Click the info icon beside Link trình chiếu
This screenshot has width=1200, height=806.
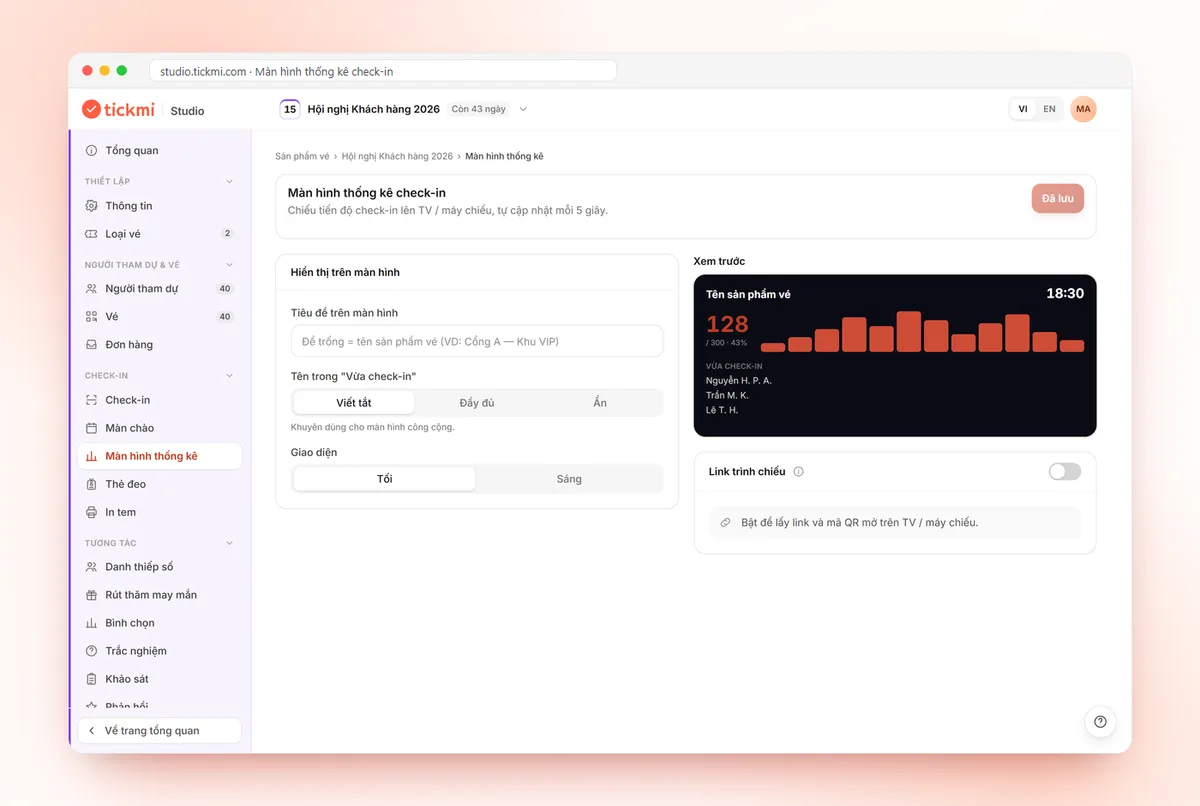tap(798, 472)
